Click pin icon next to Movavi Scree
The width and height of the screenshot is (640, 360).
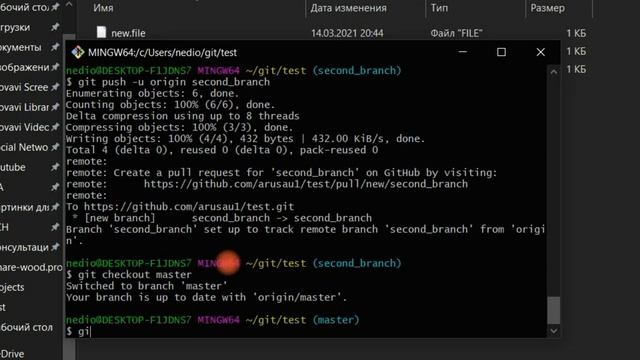pos(55,87)
